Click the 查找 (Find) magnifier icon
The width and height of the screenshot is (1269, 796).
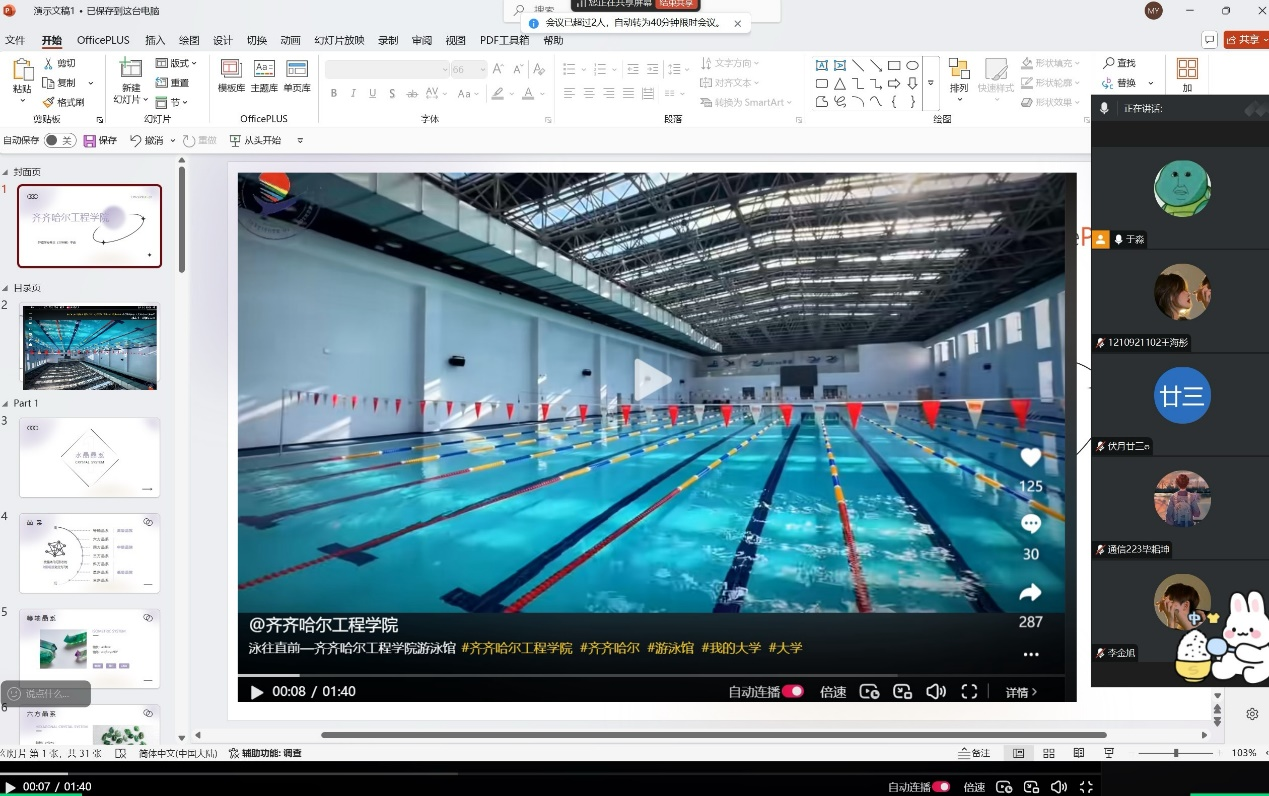1108,63
